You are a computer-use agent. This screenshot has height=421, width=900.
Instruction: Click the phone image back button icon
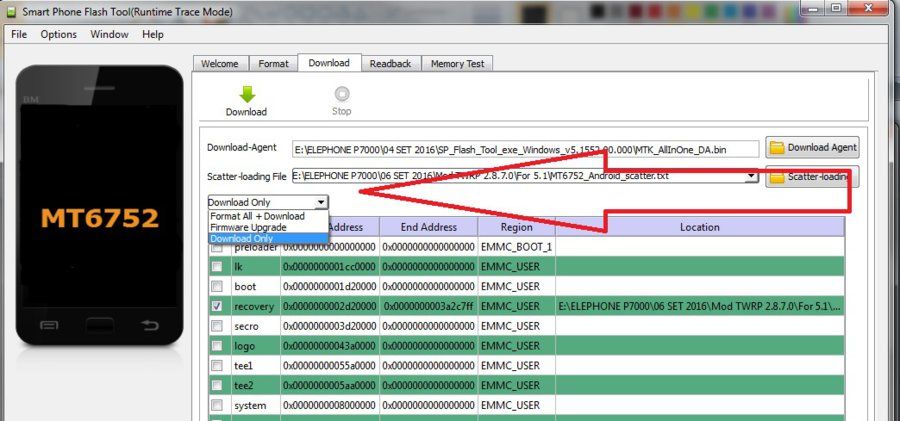click(x=150, y=326)
